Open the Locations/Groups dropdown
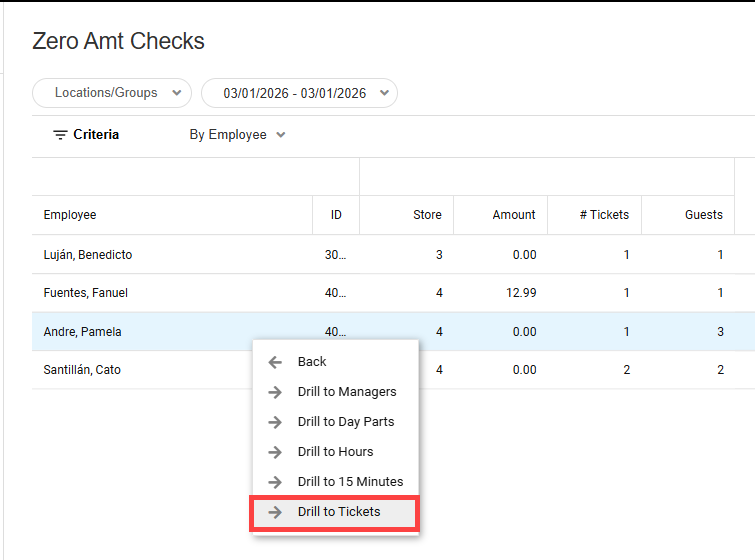755x560 pixels. (112, 93)
